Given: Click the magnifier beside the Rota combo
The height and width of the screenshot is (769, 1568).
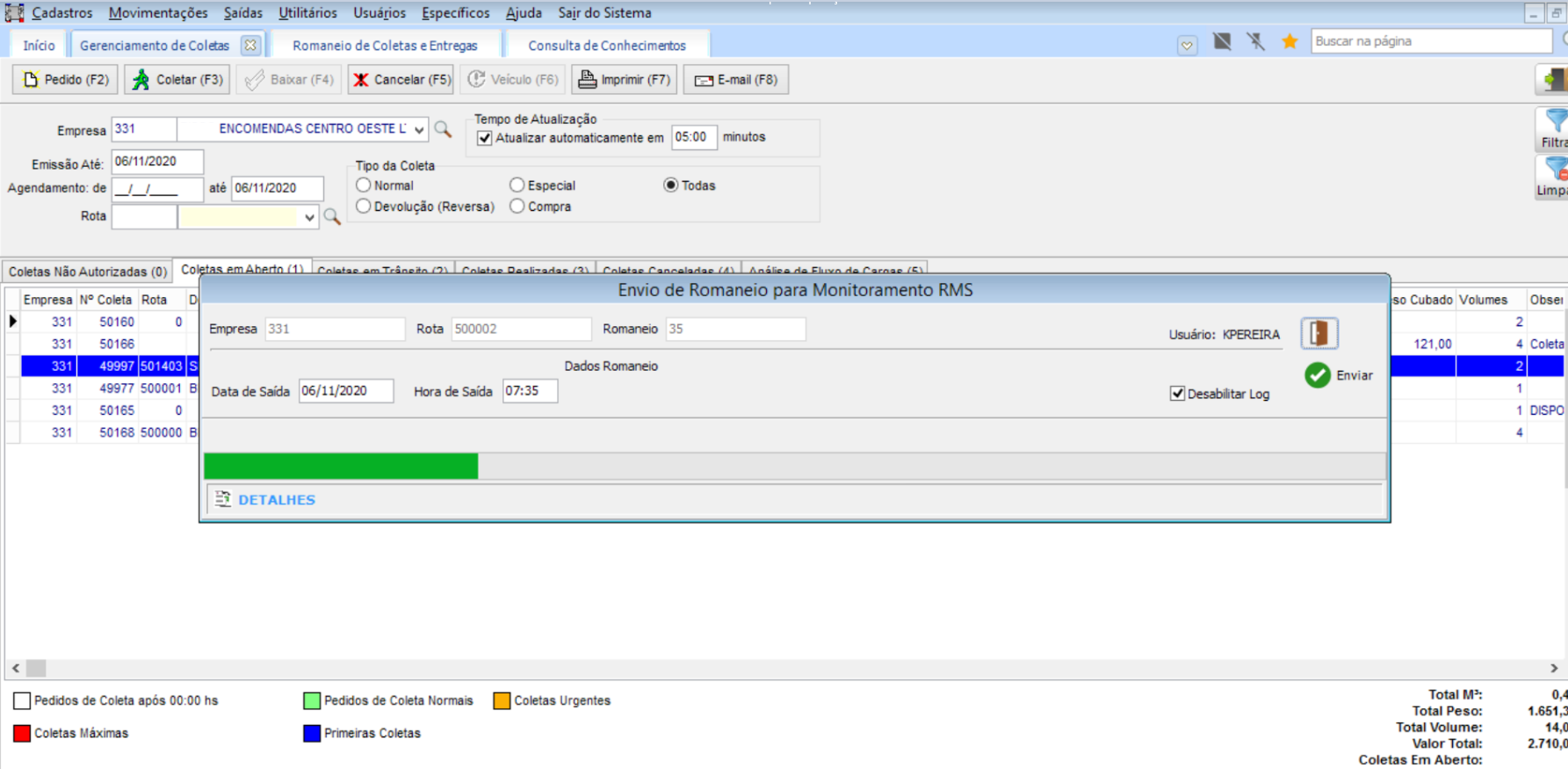Looking at the screenshot, I should [x=332, y=216].
